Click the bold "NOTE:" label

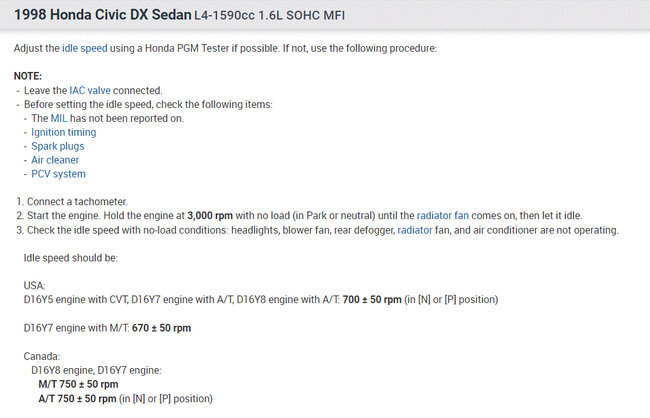29,76
